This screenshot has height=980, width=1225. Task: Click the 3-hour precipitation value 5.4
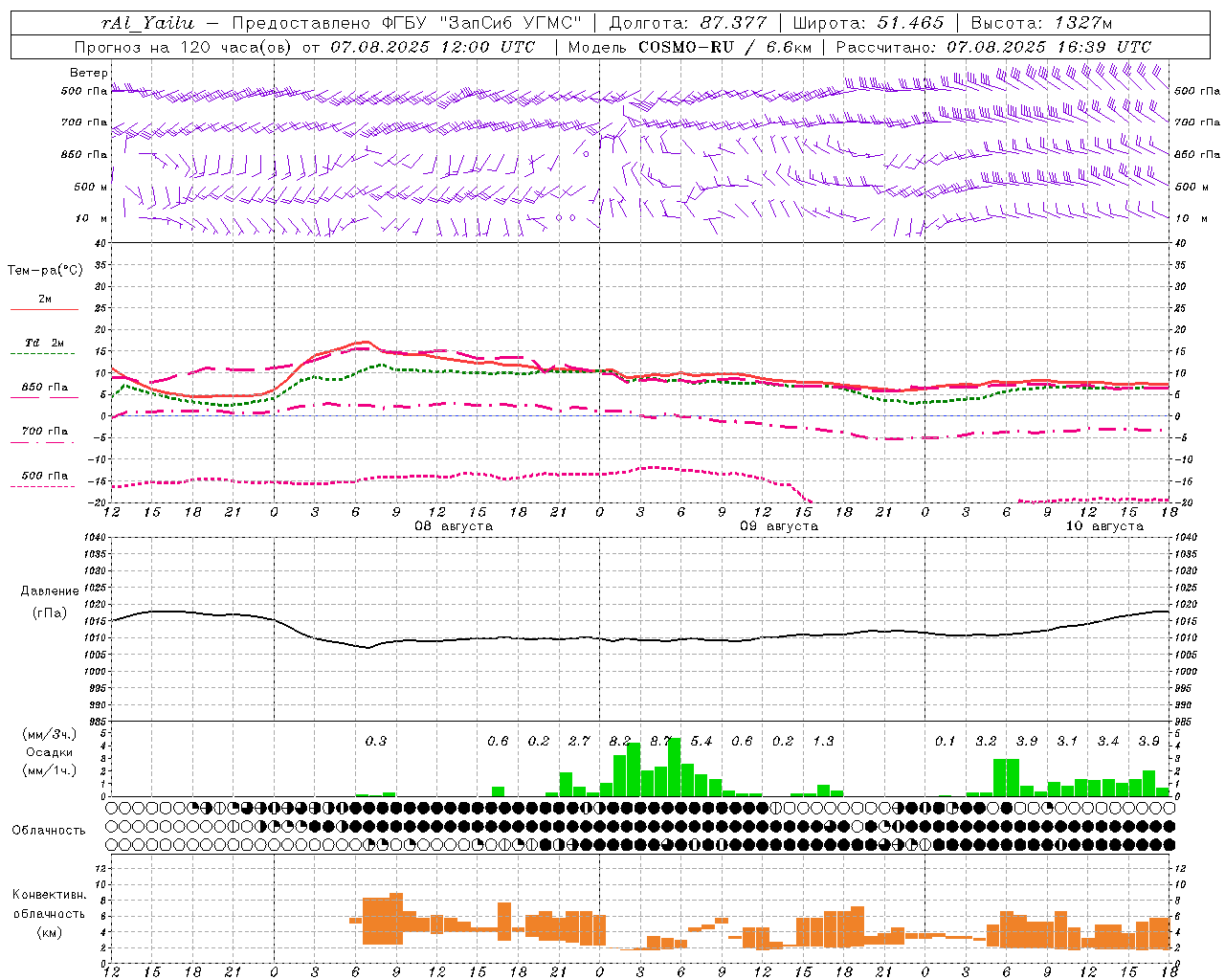[702, 741]
